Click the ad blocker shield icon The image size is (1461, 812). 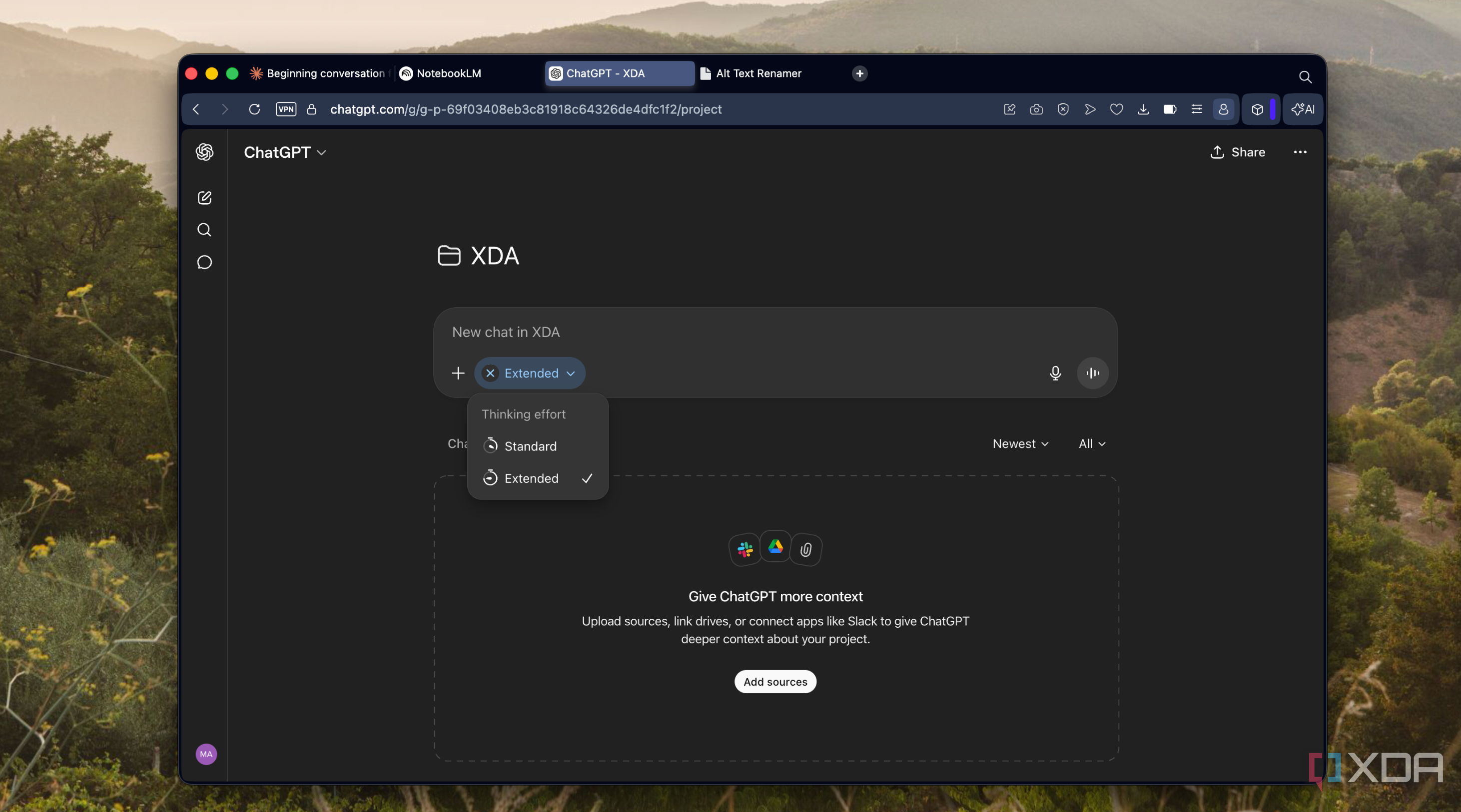1063,109
